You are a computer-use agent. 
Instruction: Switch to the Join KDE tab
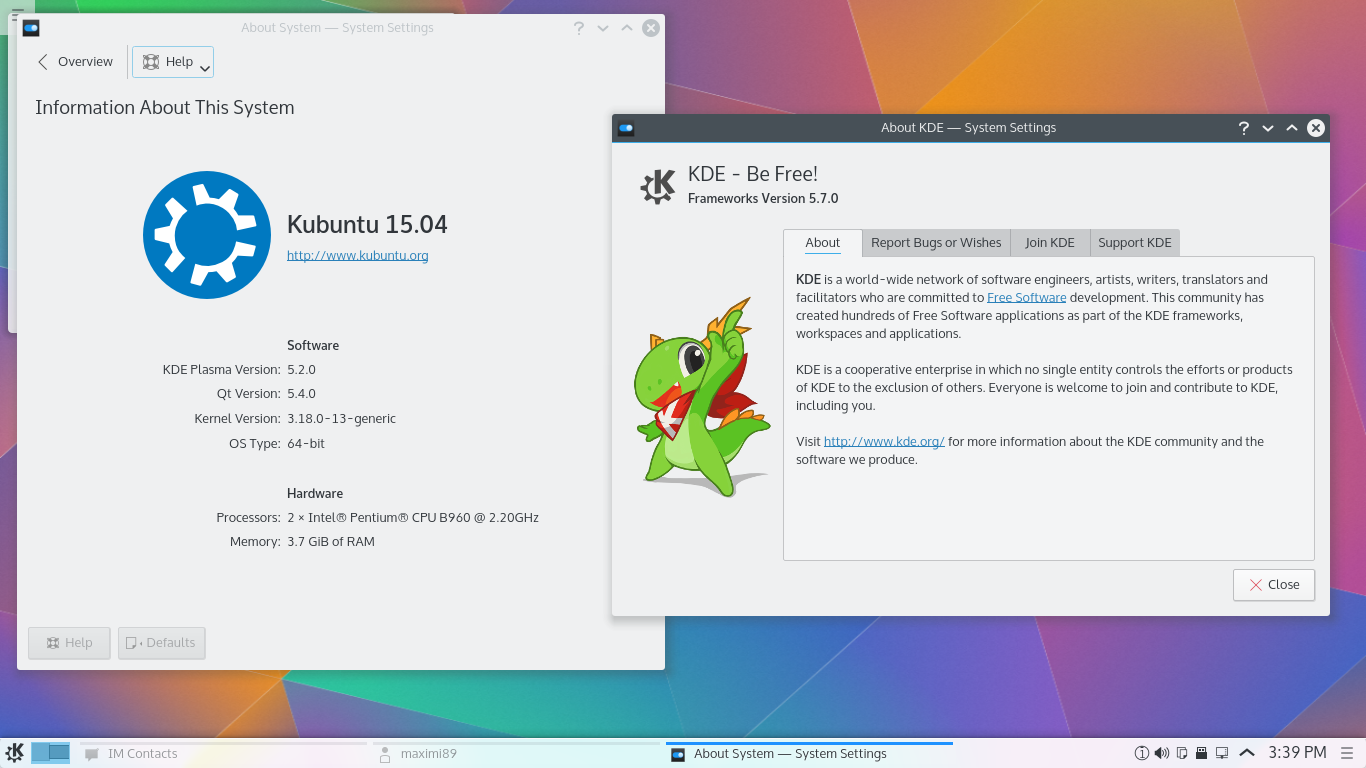(1050, 243)
